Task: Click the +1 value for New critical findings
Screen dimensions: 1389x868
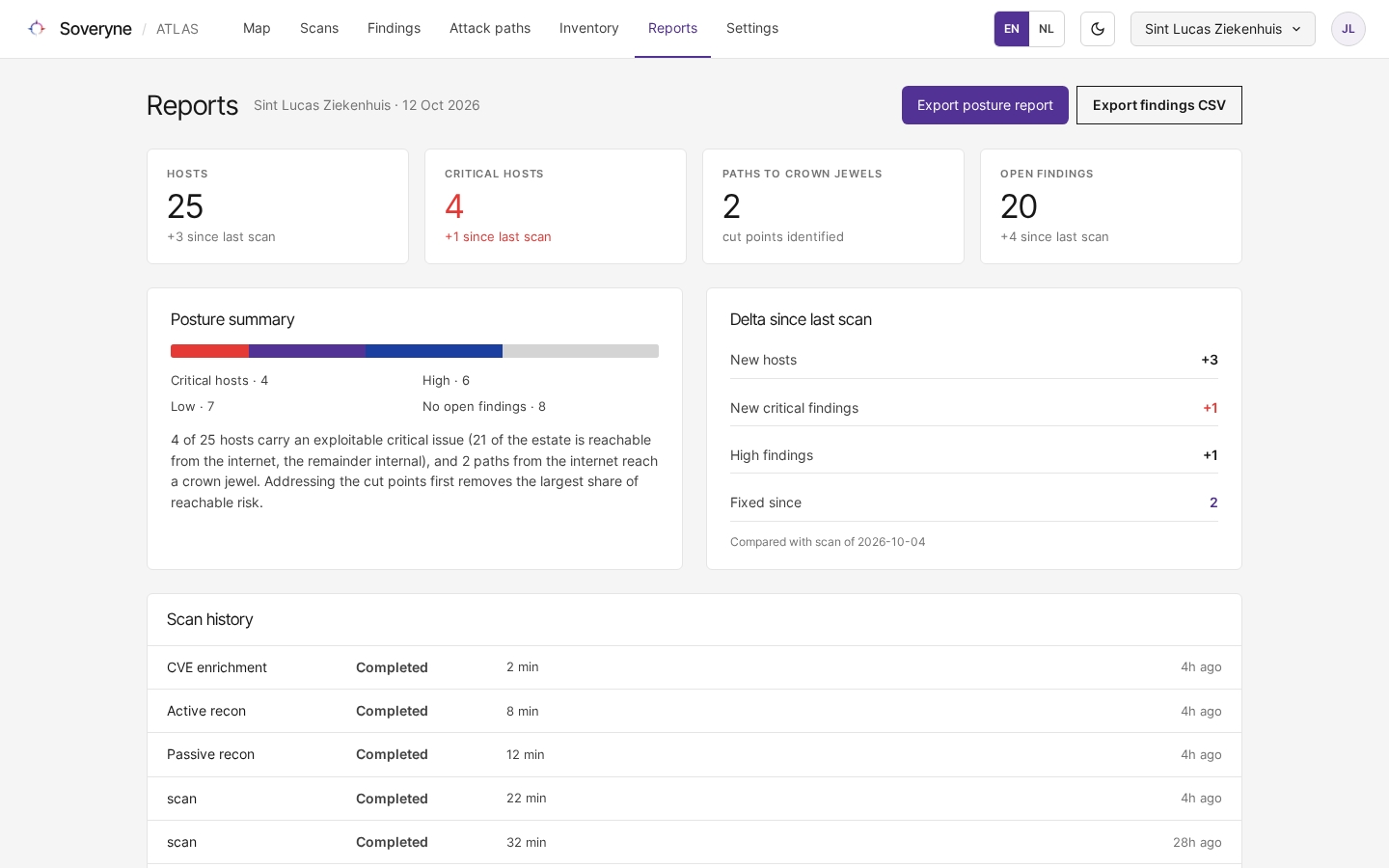Action: click(x=1211, y=408)
